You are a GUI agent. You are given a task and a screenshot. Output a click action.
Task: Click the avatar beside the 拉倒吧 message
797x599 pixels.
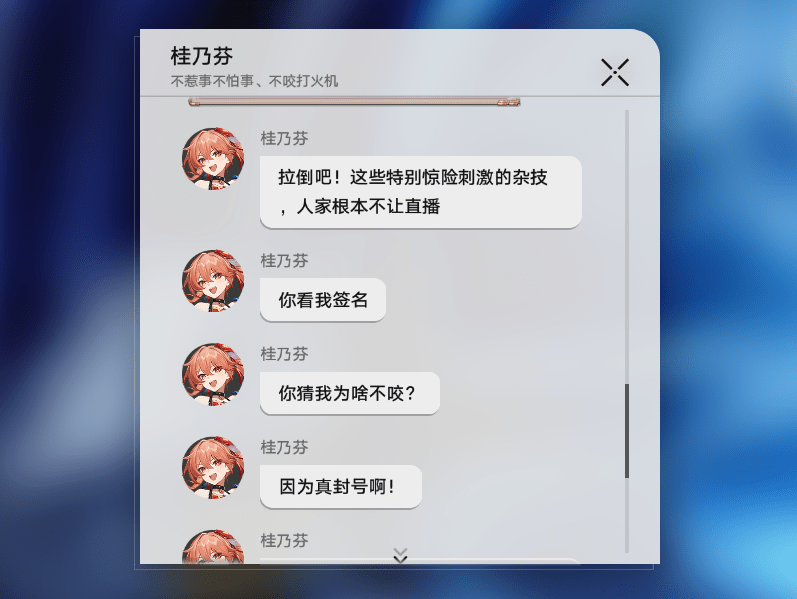(213, 159)
